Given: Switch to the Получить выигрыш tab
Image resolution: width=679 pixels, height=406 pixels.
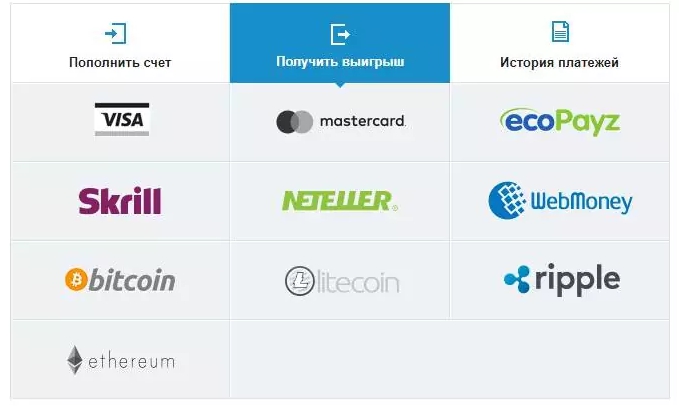Looking at the screenshot, I should click(340, 43).
